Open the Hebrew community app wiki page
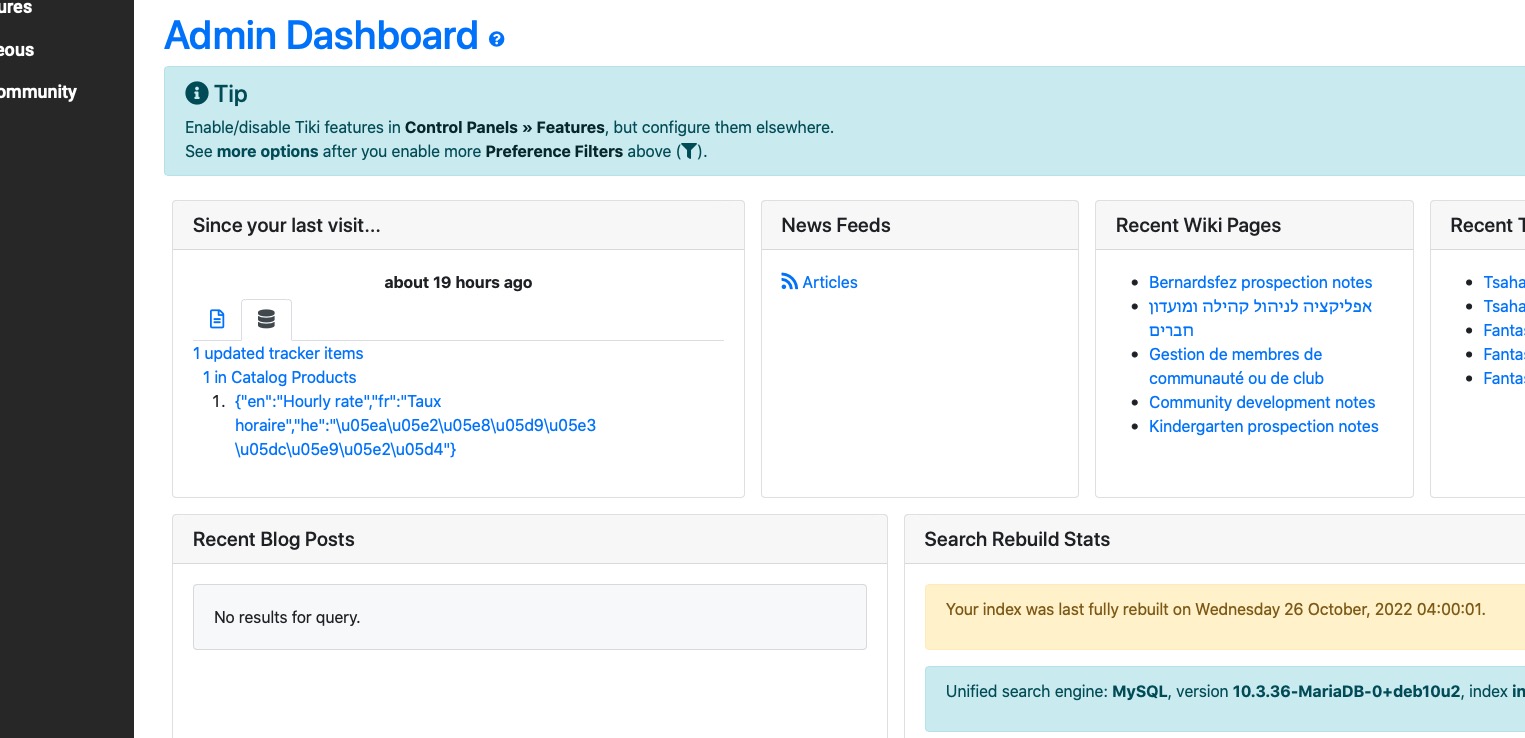Image resolution: width=1525 pixels, height=738 pixels. click(x=1260, y=318)
